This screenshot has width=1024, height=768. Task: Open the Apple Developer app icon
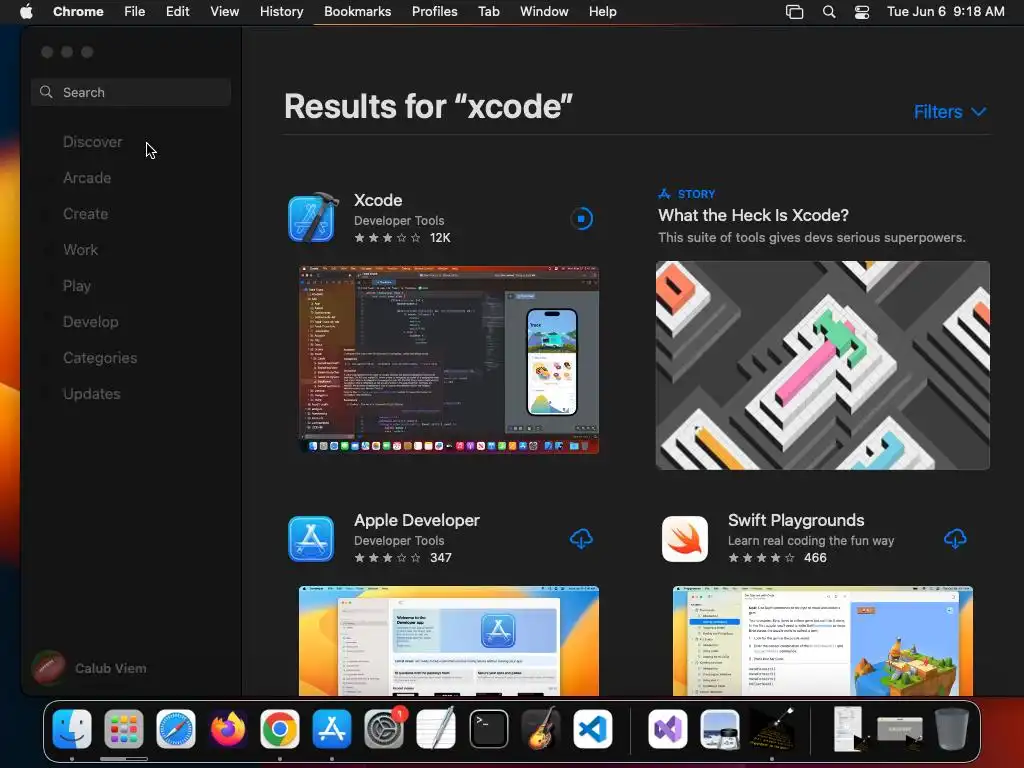point(311,539)
